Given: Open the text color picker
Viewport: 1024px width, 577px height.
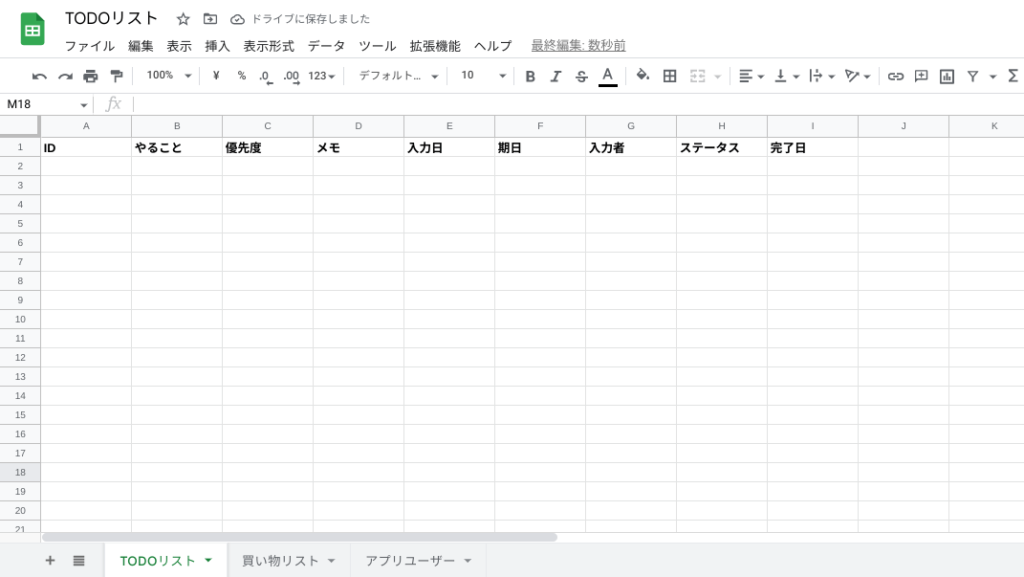Looking at the screenshot, I should (607, 76).
